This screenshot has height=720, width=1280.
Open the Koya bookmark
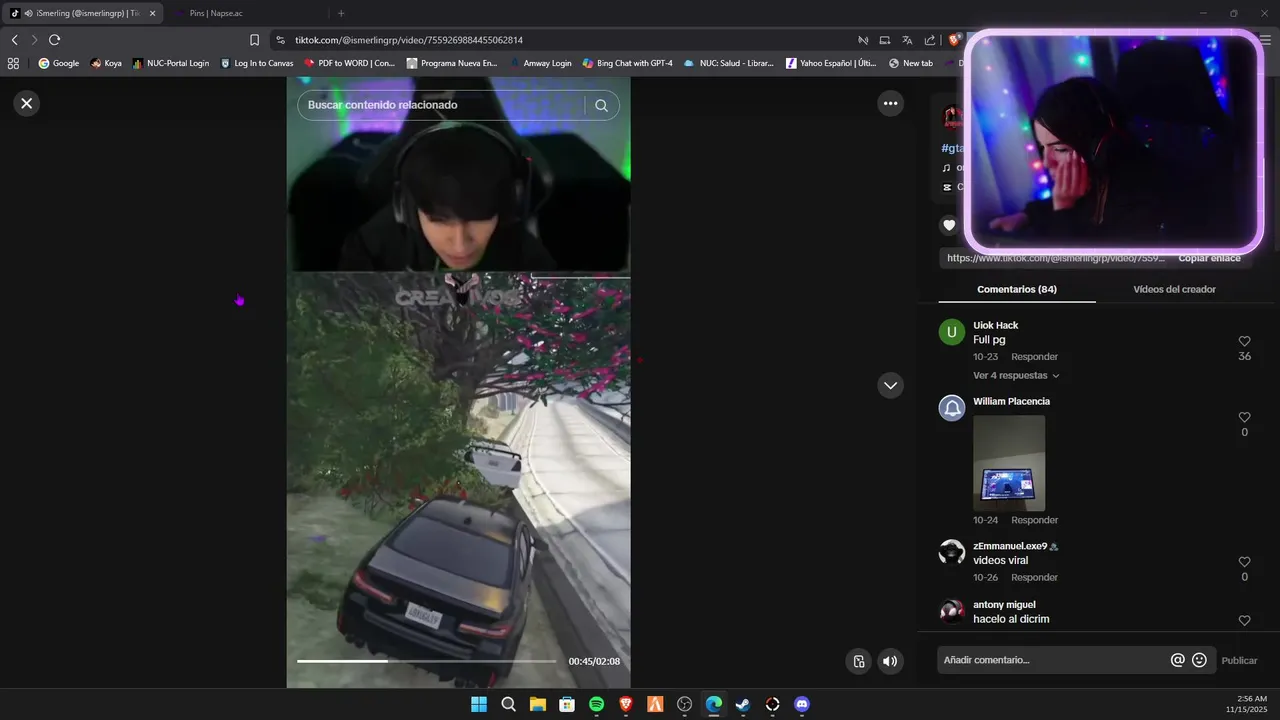[106, 63]
